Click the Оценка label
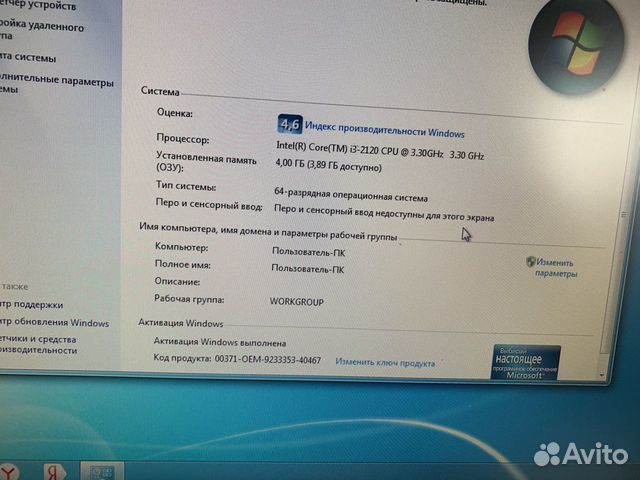 pos(175,113)
